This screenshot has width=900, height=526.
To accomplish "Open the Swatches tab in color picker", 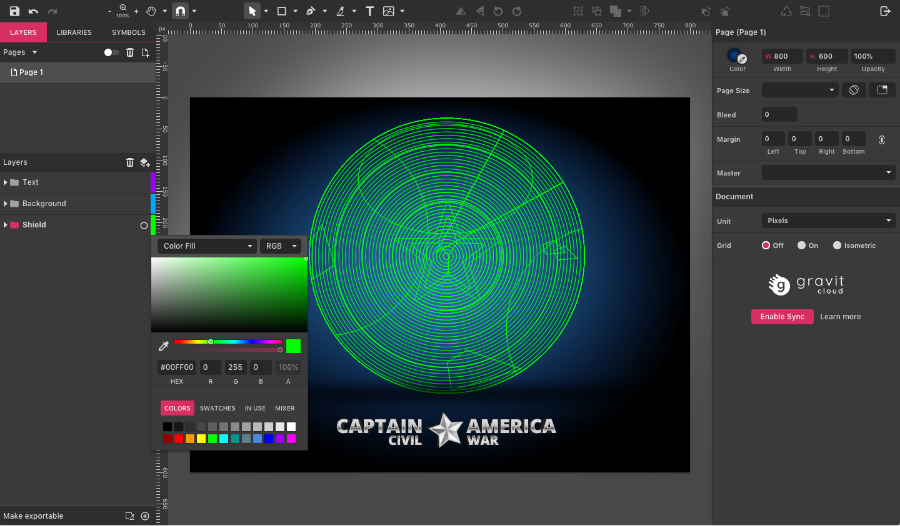I will [217, 408].
